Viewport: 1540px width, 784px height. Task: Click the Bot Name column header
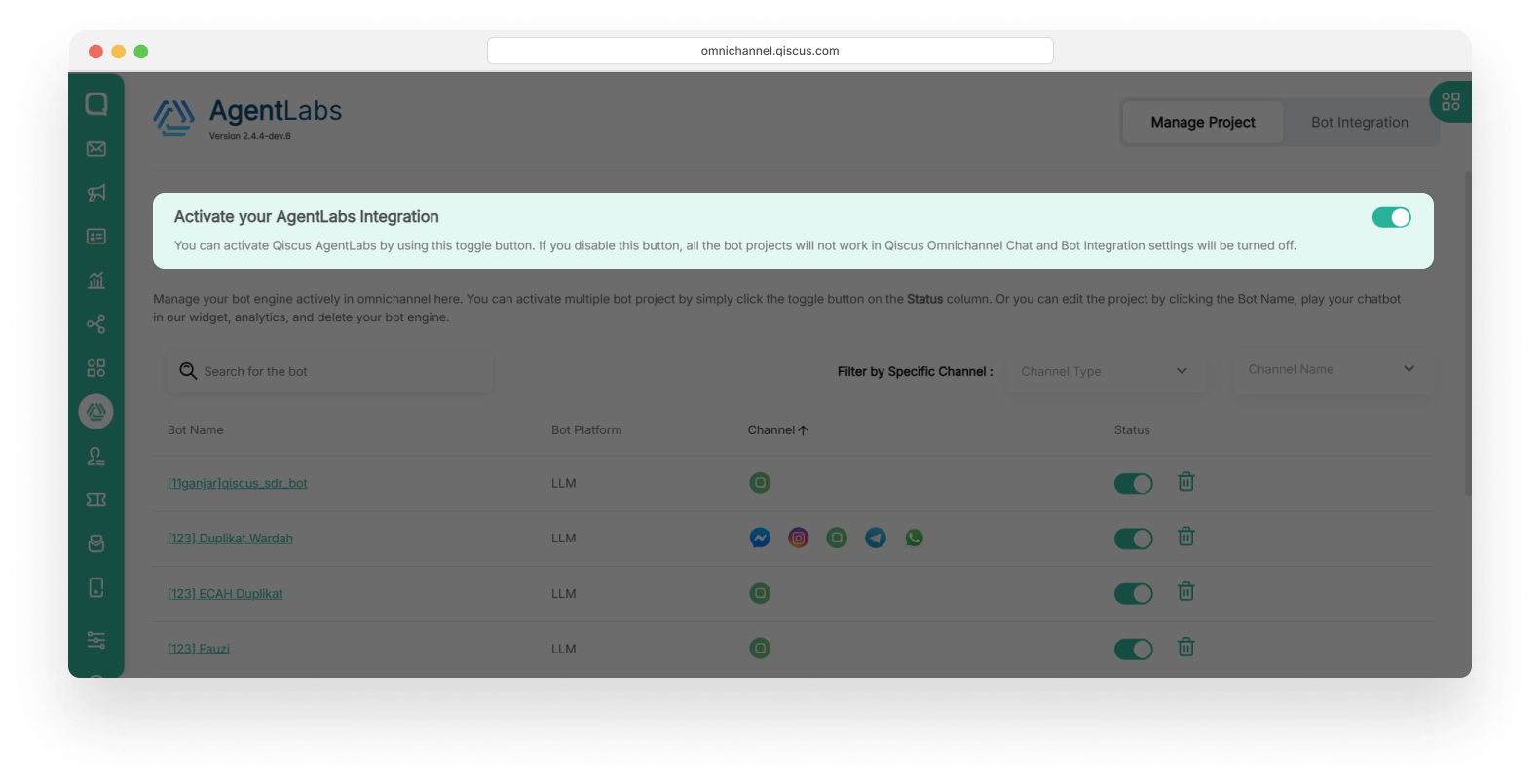pos(196,430)
